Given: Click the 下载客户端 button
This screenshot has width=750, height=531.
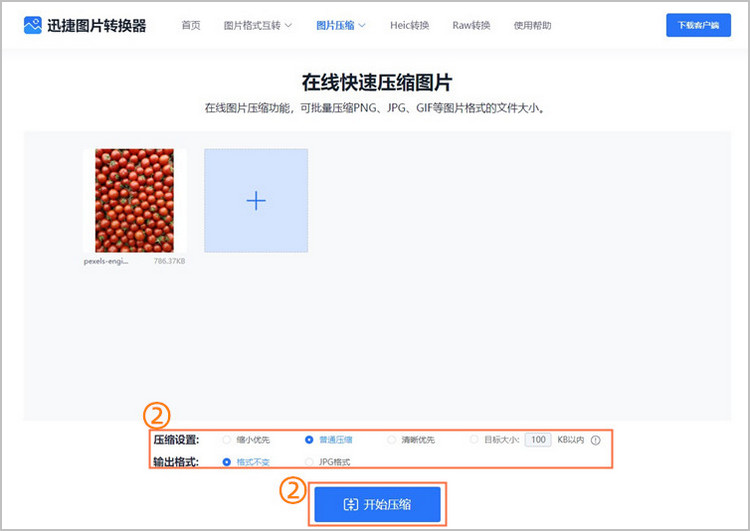Looking at the screenshot, I should 698,25.
